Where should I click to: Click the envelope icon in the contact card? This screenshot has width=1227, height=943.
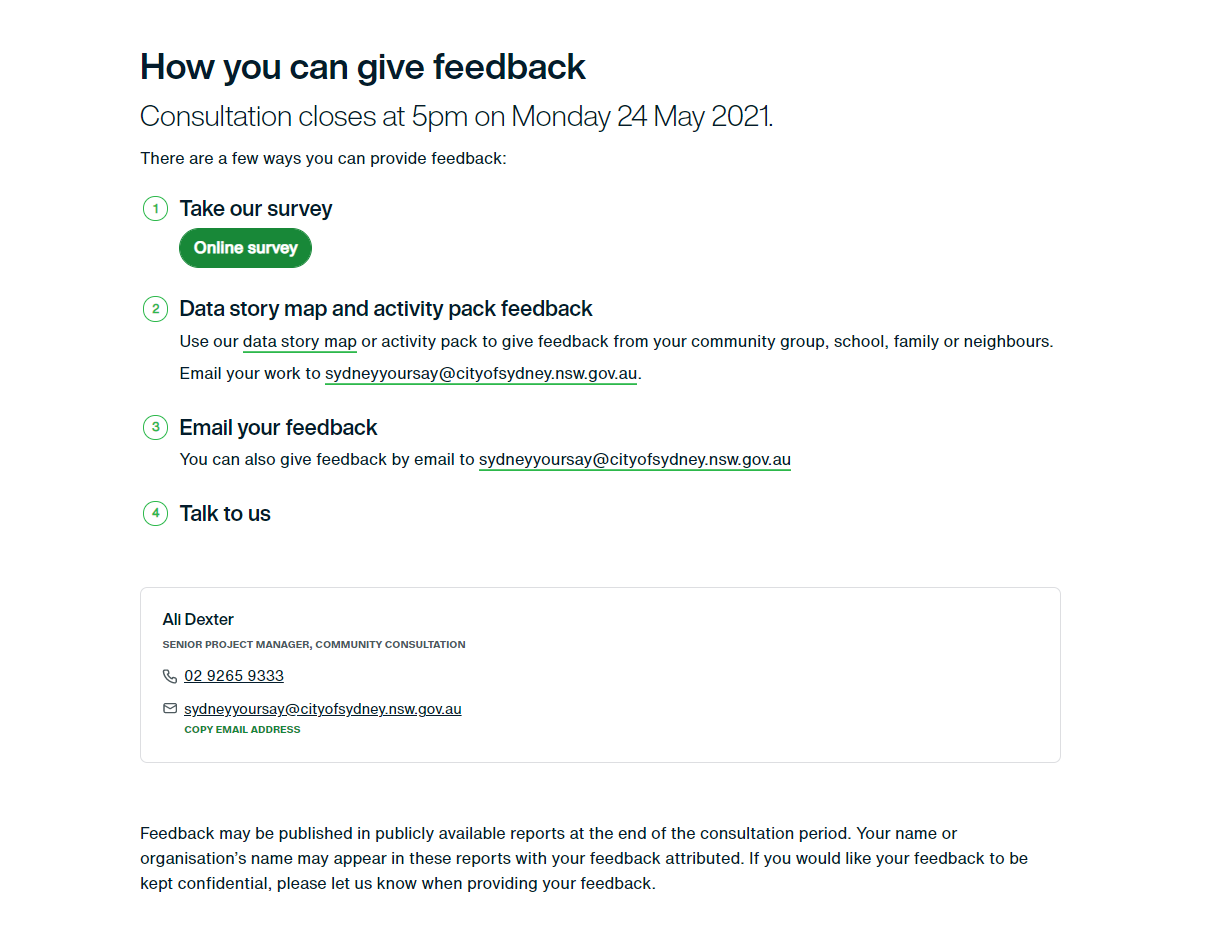click(169, 708)
